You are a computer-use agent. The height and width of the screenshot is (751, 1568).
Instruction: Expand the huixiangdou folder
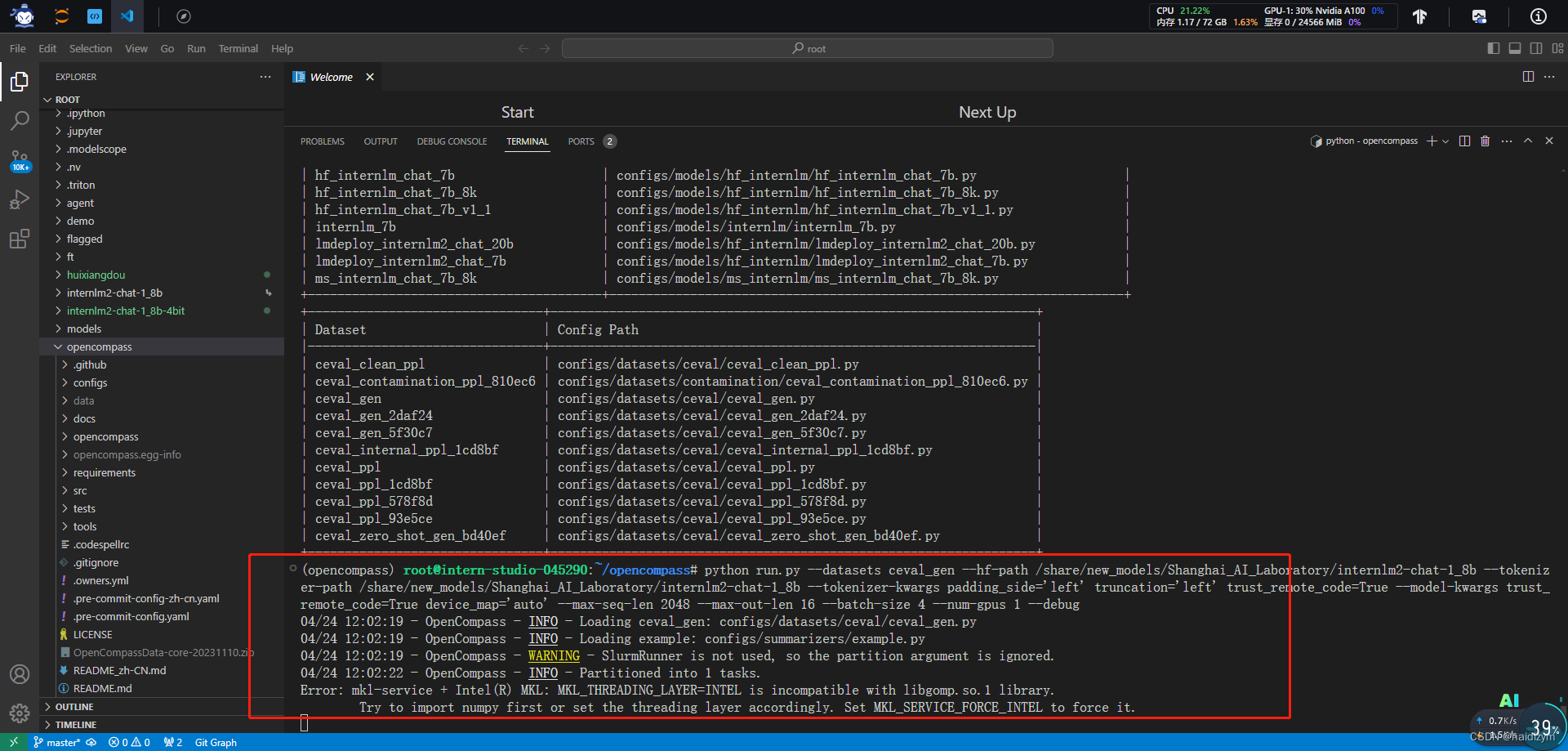pyautogui.click(x=162, y=275)
